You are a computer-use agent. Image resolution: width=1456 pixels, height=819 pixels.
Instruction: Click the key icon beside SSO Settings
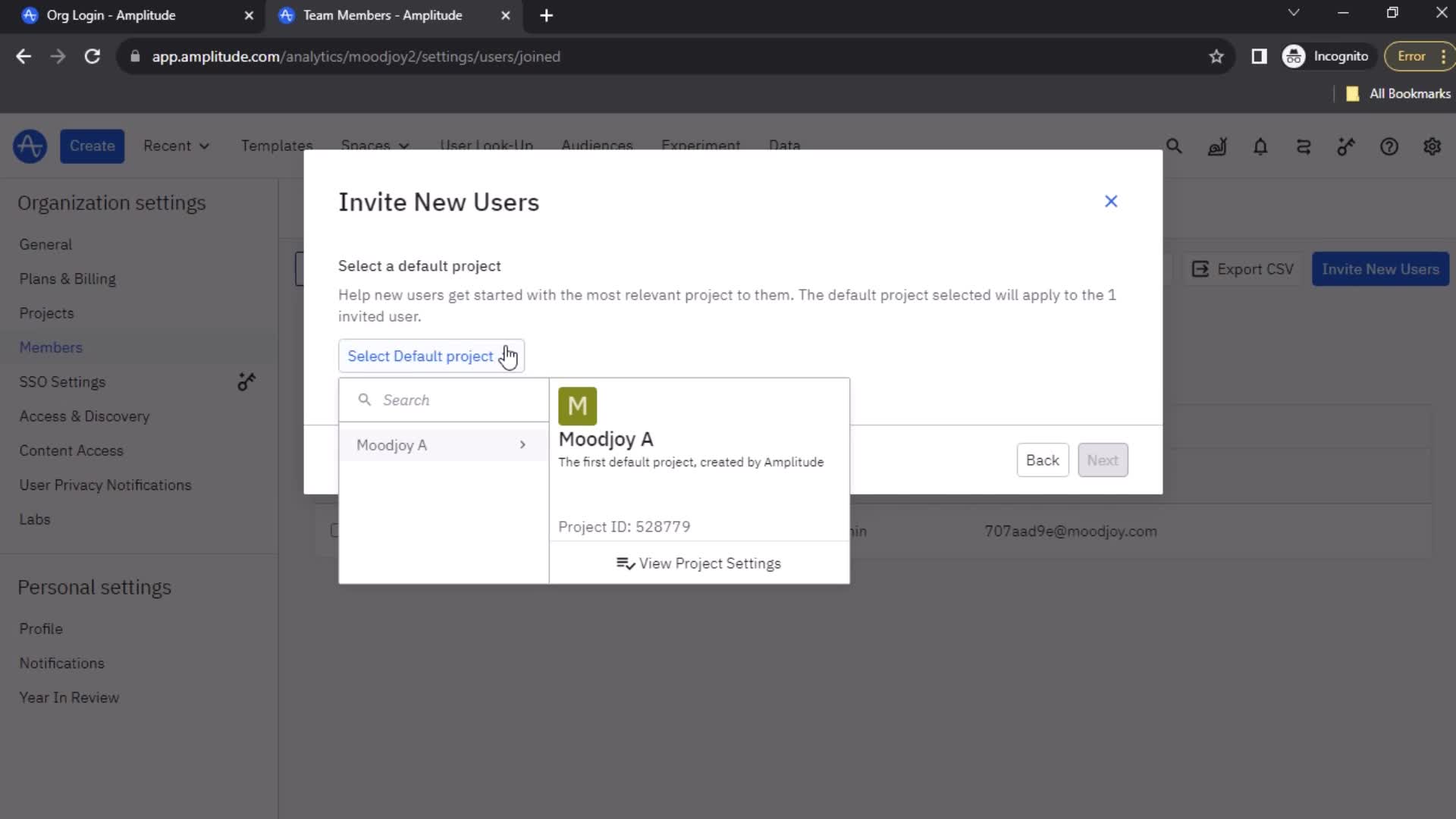click(246, 381)
